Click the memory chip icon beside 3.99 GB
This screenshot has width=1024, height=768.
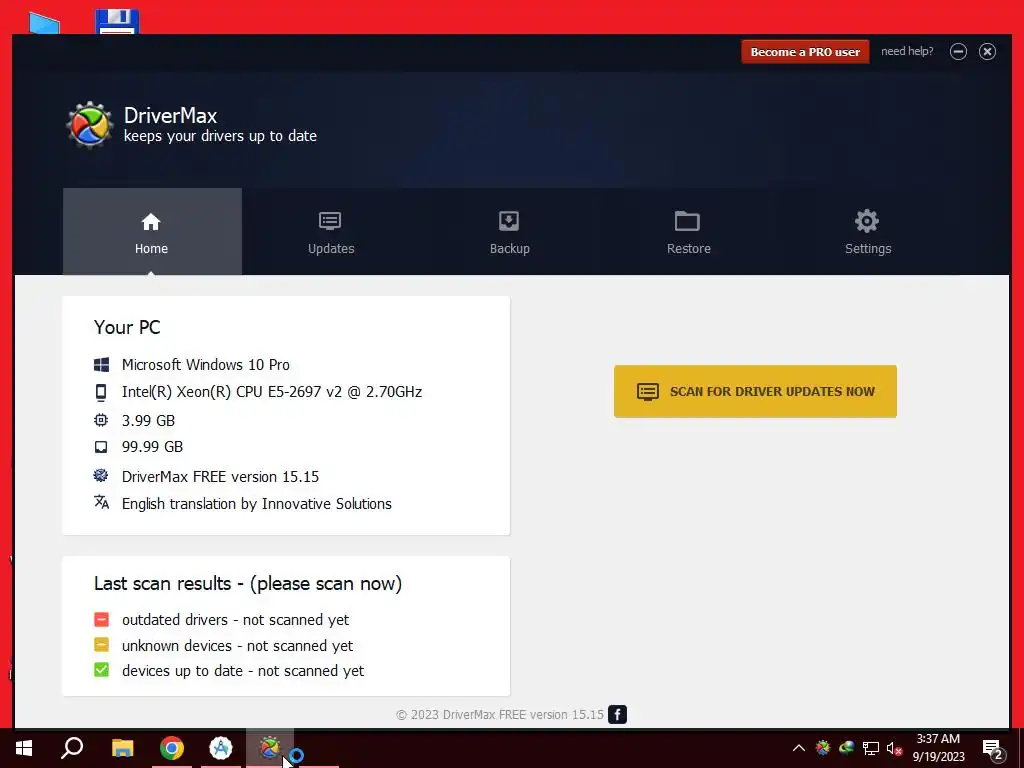pos(101,420)
